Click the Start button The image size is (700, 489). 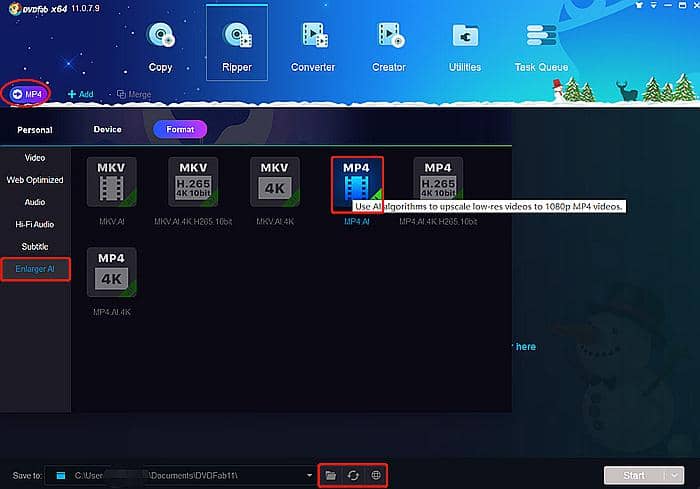(x=634, y=476)
